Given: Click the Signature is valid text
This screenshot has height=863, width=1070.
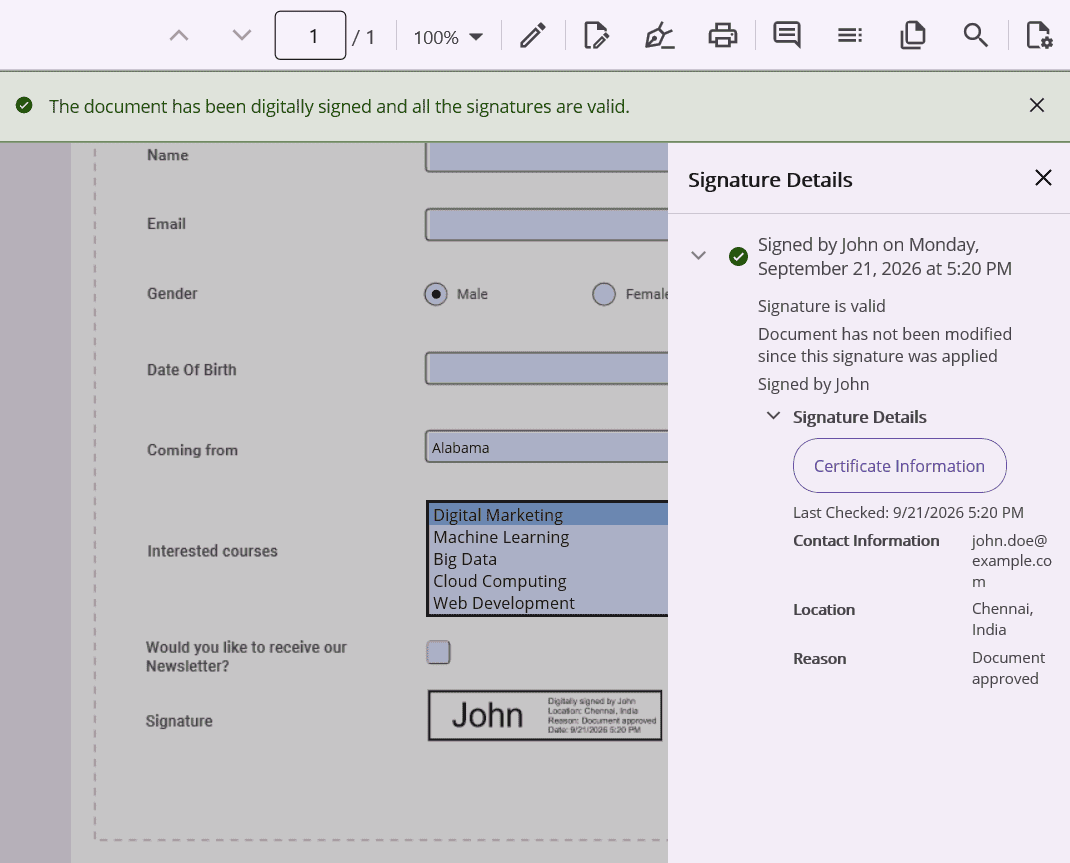Looking at the screenshot, I should tap(822, 306).
